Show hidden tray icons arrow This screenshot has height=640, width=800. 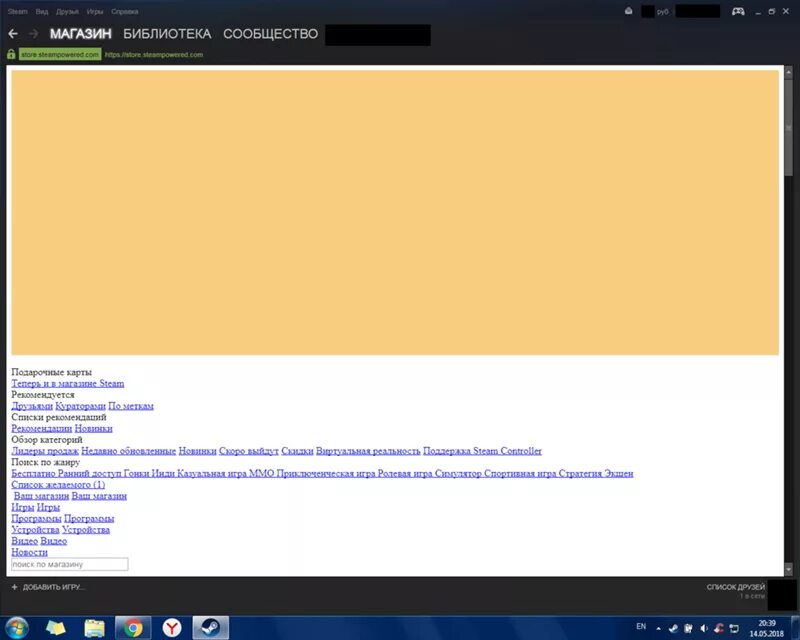pyautogui.click(x=659, y=628)
